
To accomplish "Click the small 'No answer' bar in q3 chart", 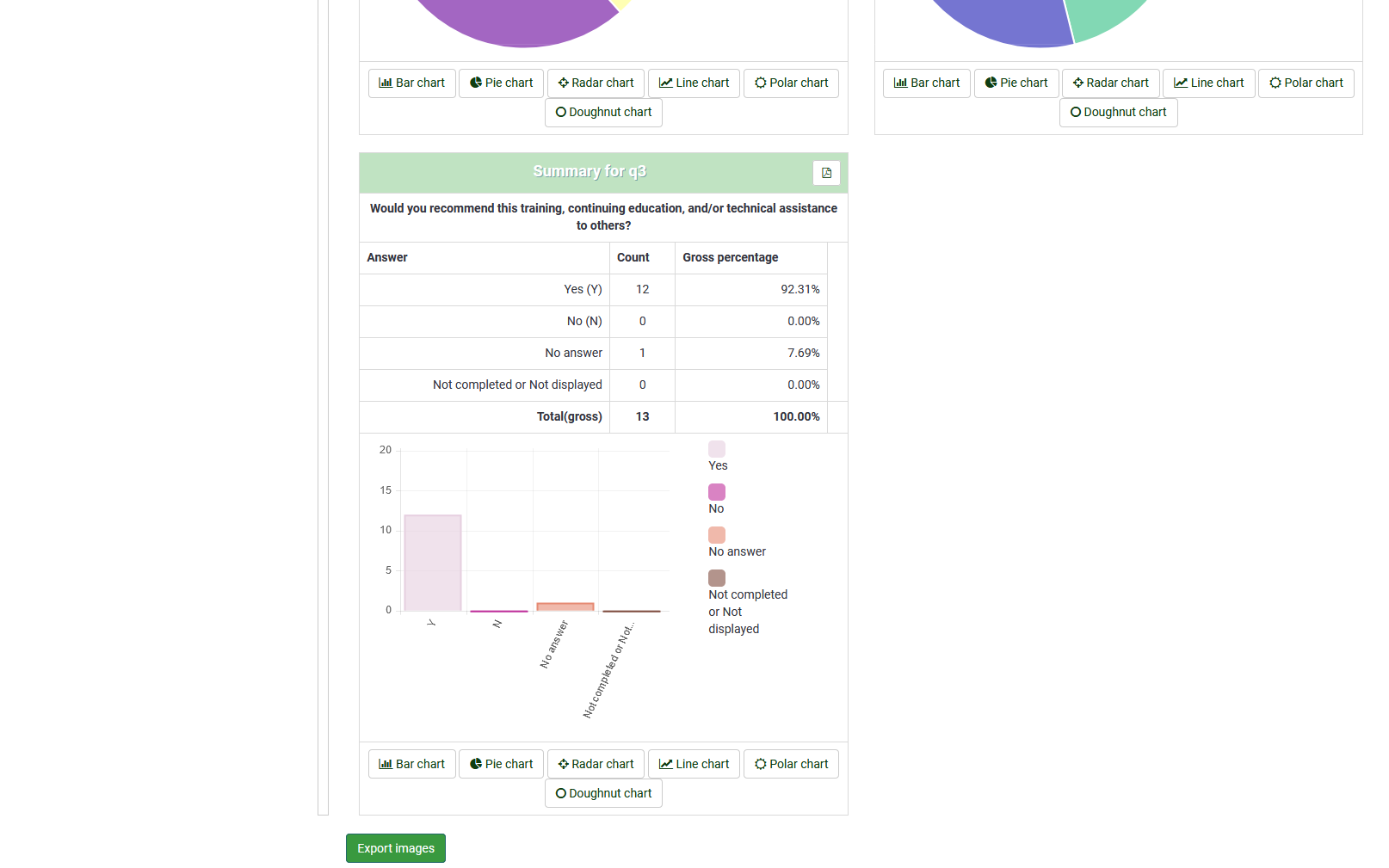I will [565, 606].
